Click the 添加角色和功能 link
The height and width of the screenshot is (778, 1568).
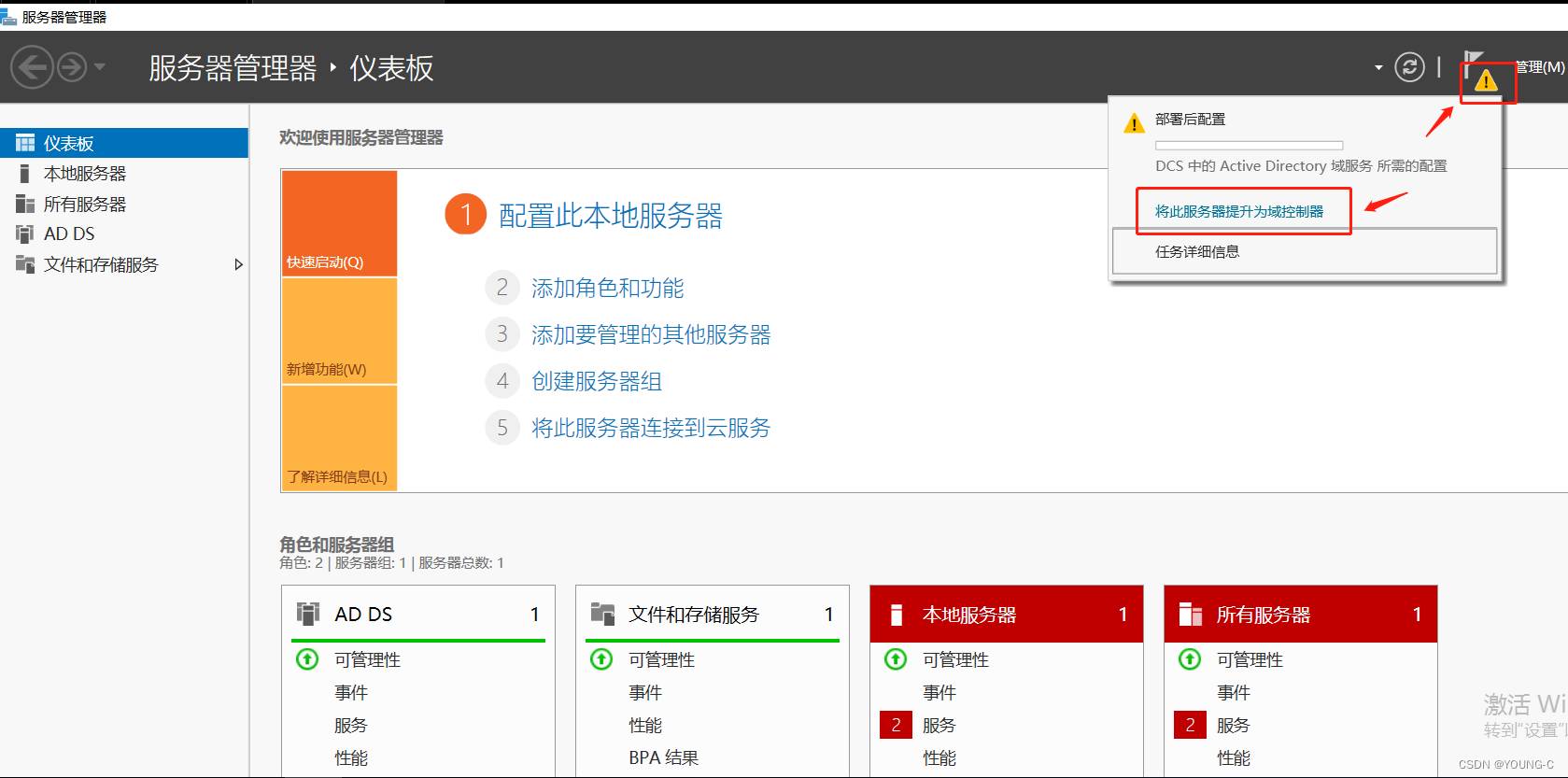pyautogui.click(x=607, y=289)
